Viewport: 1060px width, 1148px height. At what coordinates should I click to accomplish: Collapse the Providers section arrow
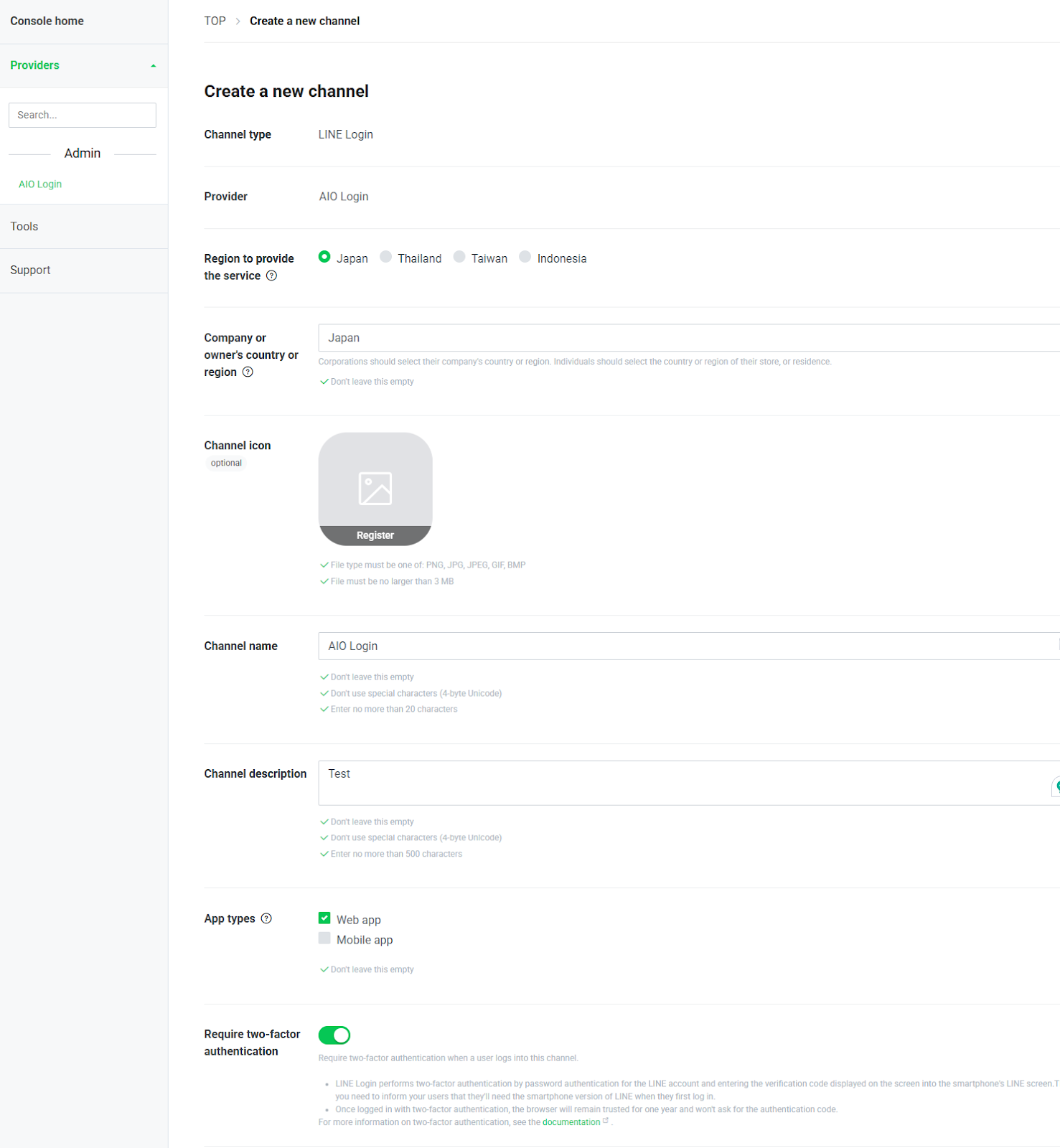click(153, 66)
